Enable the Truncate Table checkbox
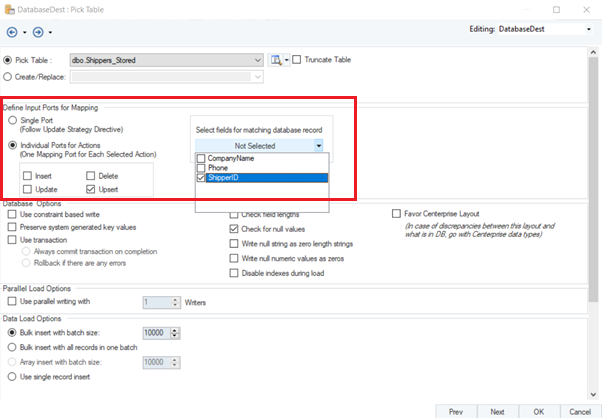Viewport: 602px width, 418px height. coord(296,60)
